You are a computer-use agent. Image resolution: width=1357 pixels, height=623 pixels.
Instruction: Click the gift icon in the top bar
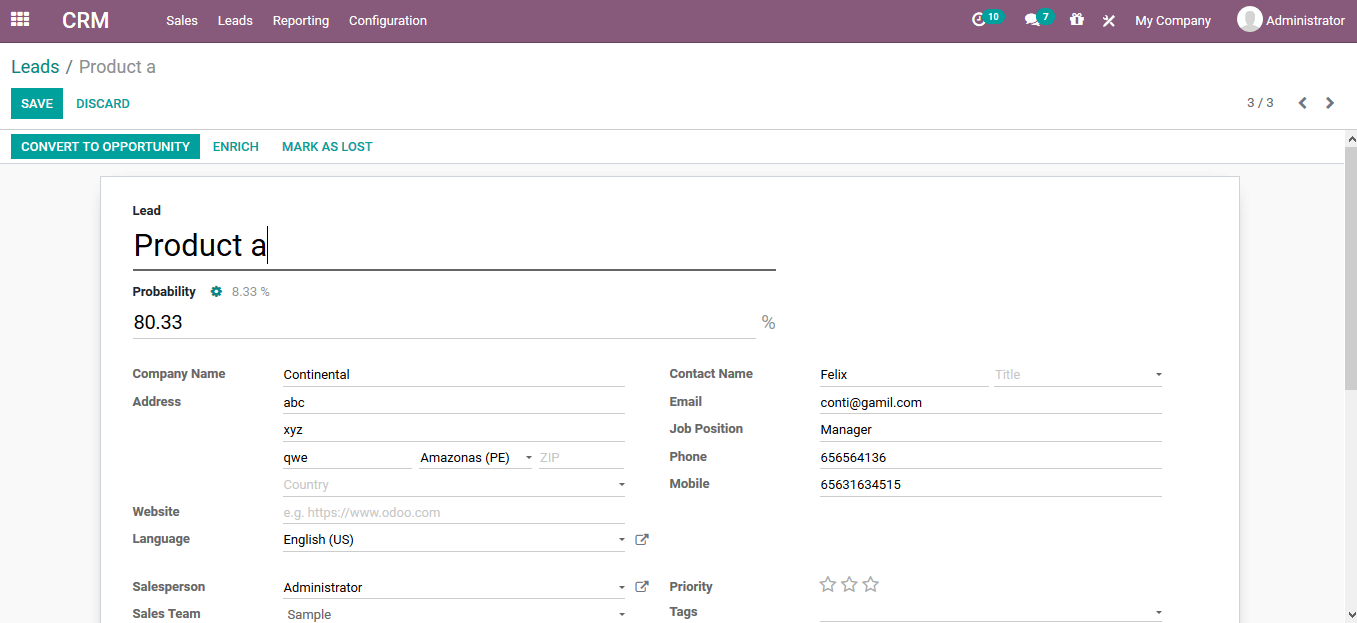click(x=1076, y=19)
